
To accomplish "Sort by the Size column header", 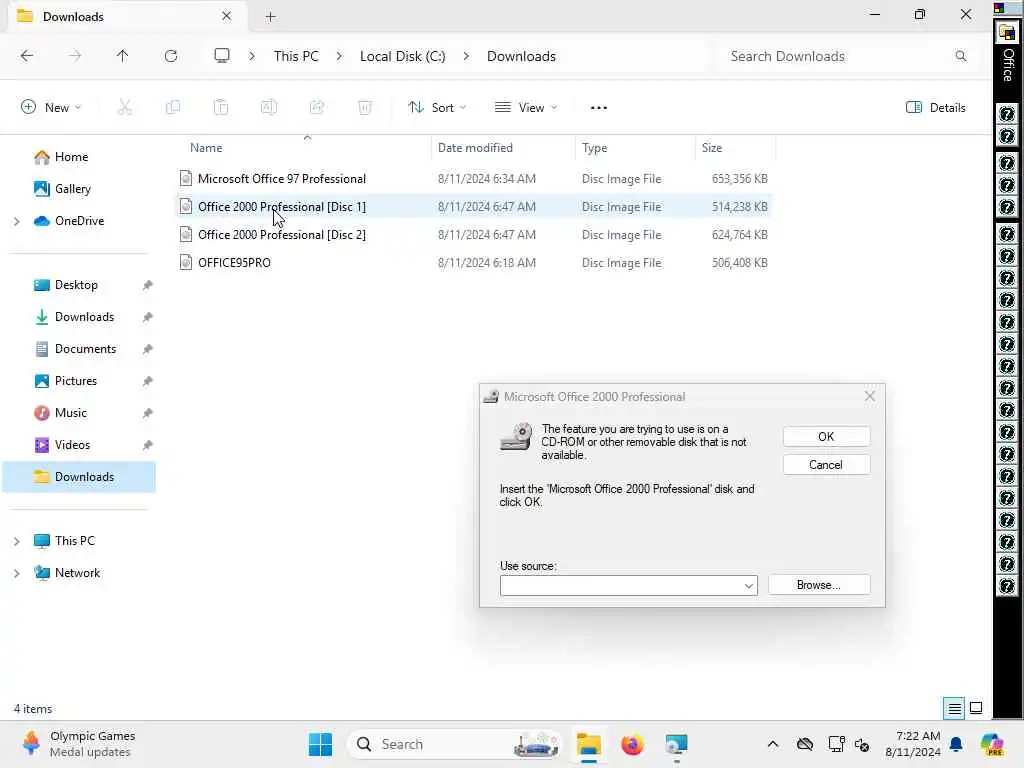I will coord(735,148).
